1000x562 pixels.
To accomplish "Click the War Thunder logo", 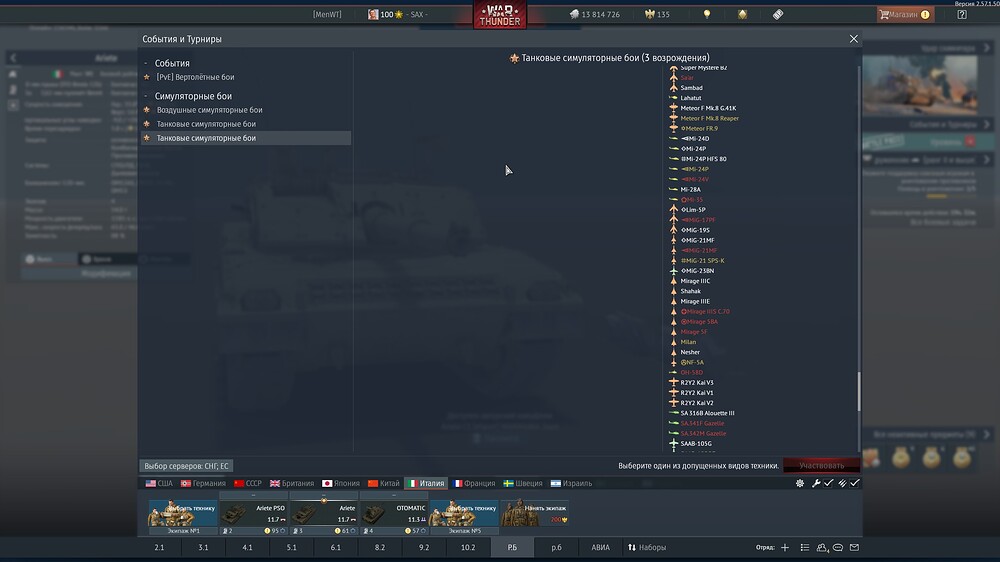I will pyautogui.click(x=499, y=15).
